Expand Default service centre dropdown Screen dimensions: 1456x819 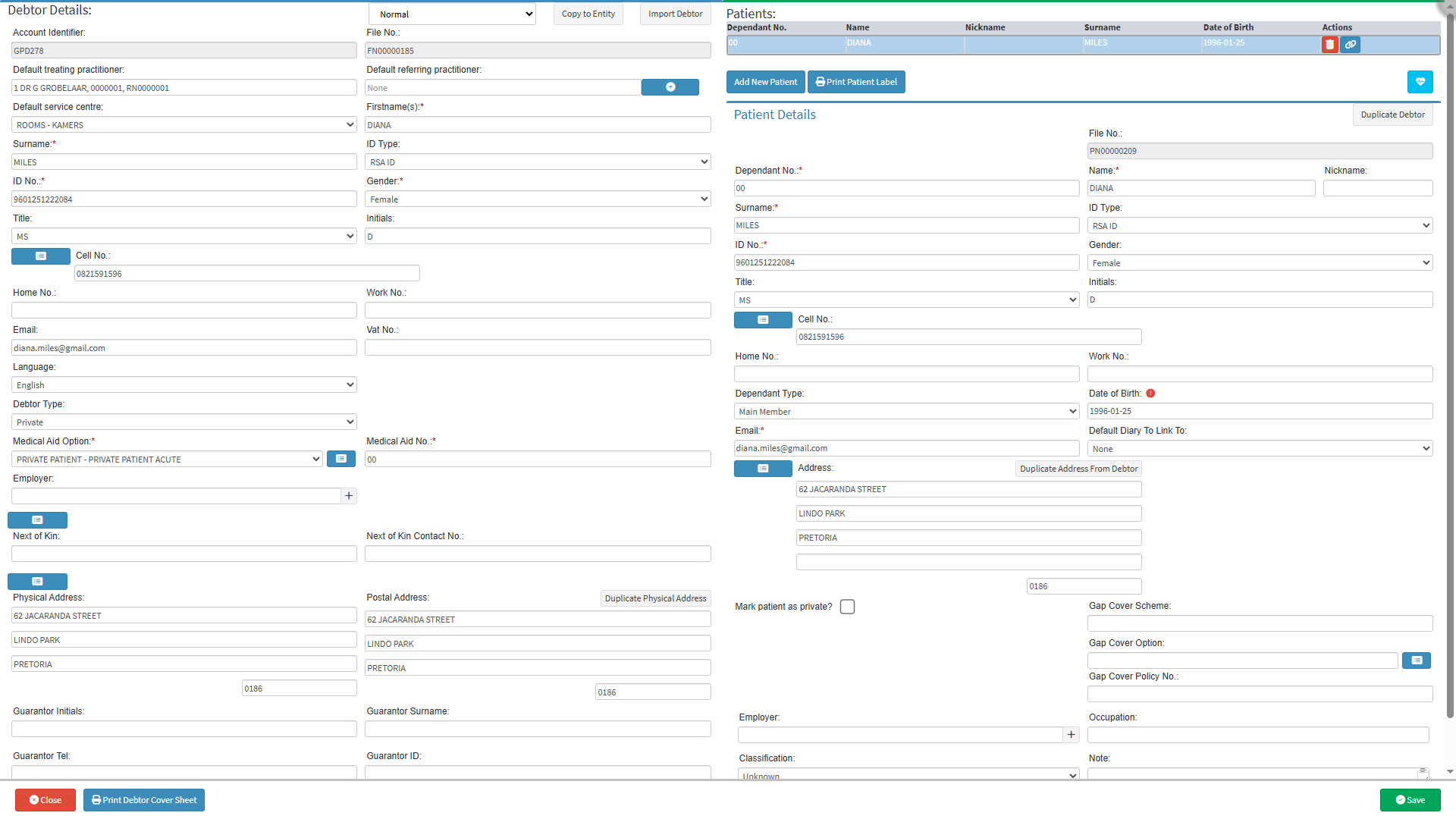(x=184, y=125)
